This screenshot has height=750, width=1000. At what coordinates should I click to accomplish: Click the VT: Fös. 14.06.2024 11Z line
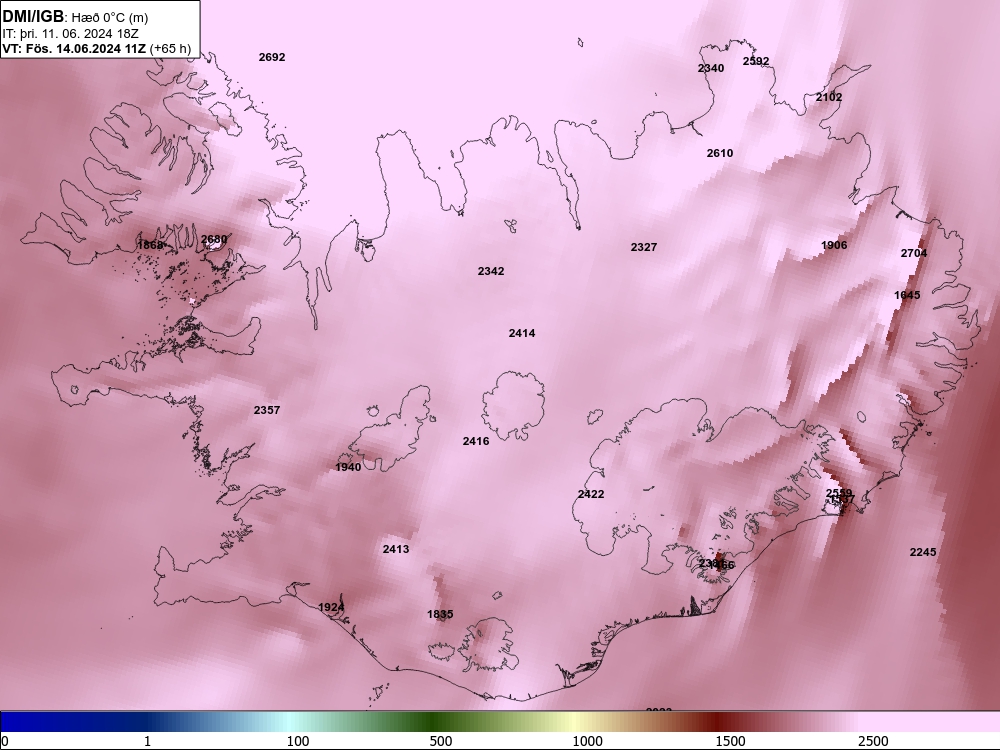[96, 48]
